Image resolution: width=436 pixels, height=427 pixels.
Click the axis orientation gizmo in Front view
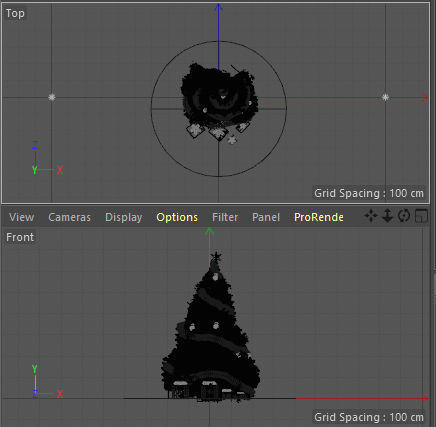(x=47, y=382)
